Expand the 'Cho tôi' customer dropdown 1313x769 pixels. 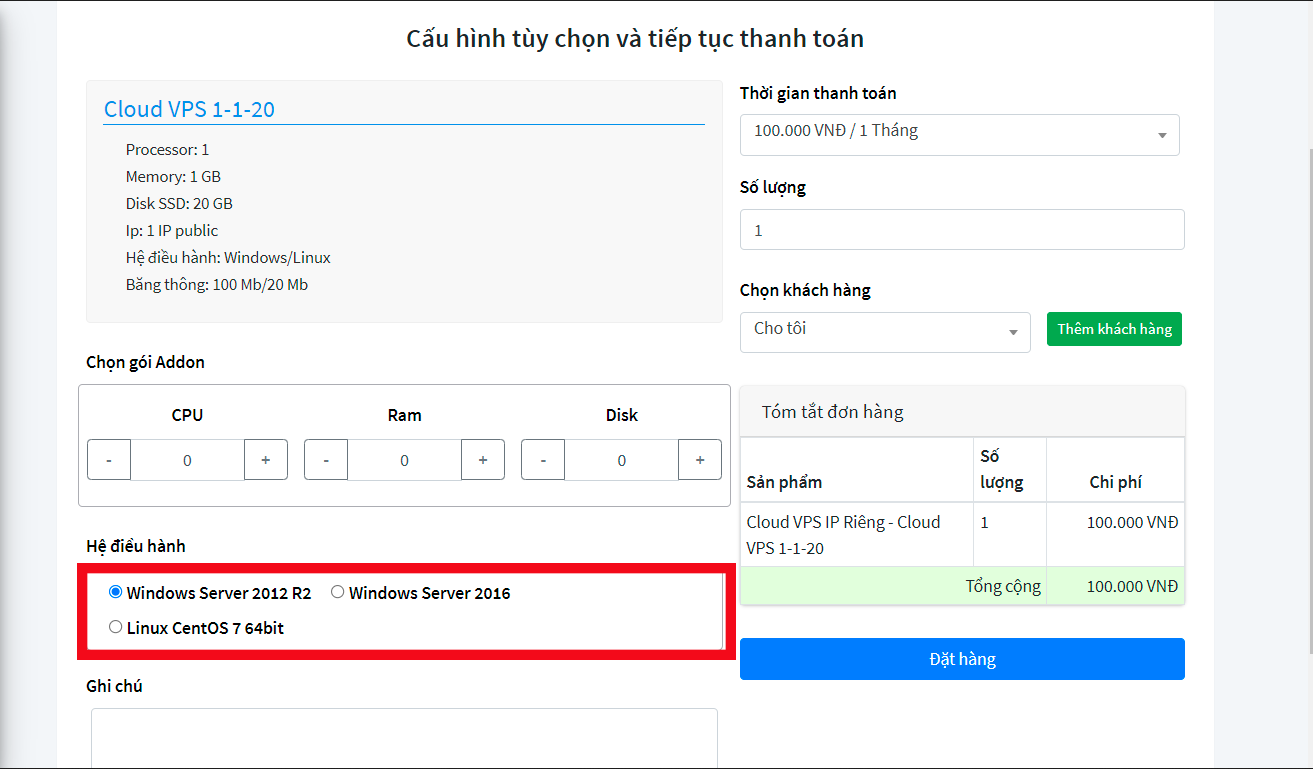pyautogui.click(x=885, y=332)
